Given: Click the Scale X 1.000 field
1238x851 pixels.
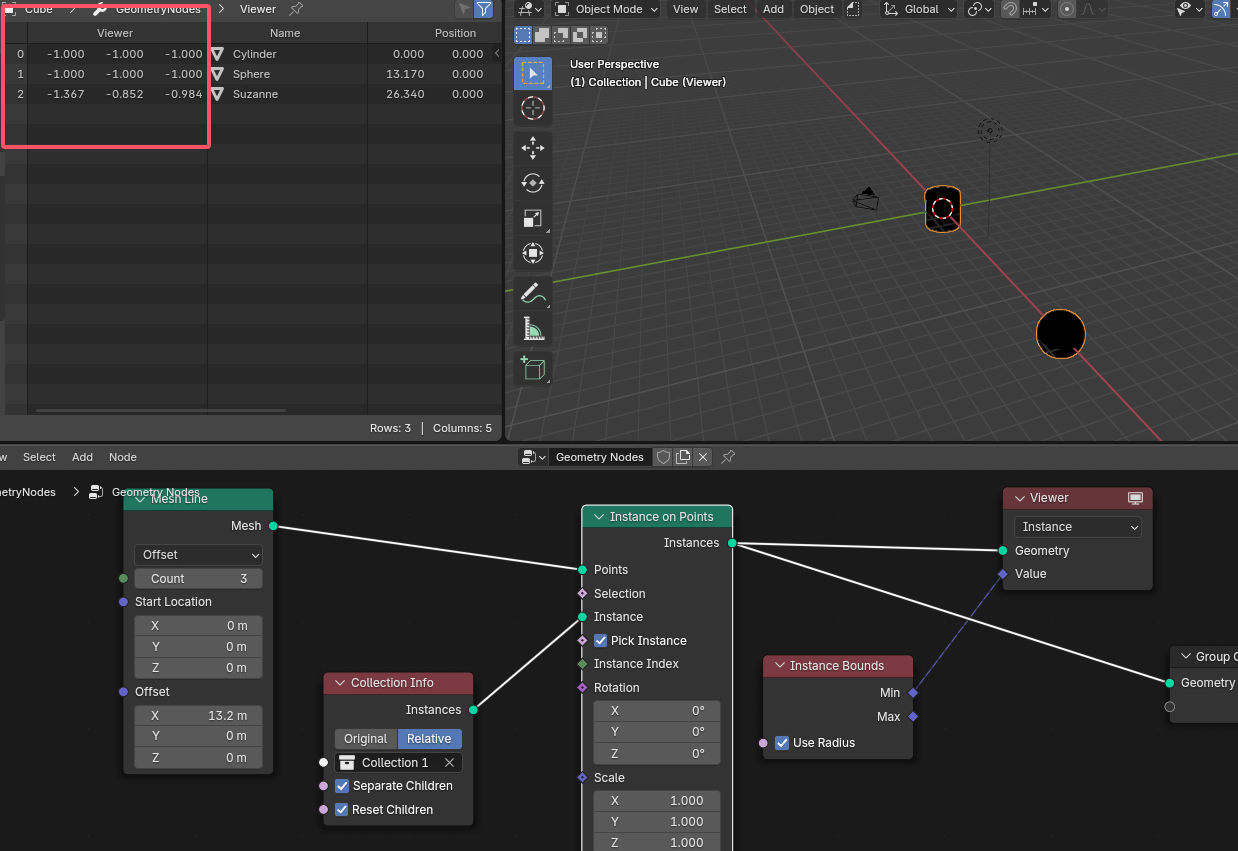Looking at the screenshot, I should (x=657, y=801).
